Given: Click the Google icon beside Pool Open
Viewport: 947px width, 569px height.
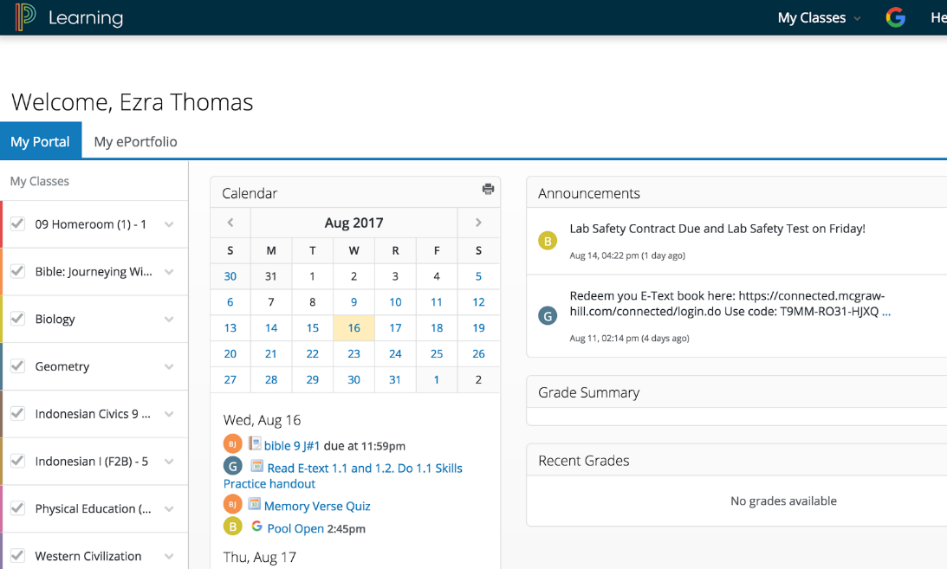Looking at the screenshot, I should tap(257, 527).
